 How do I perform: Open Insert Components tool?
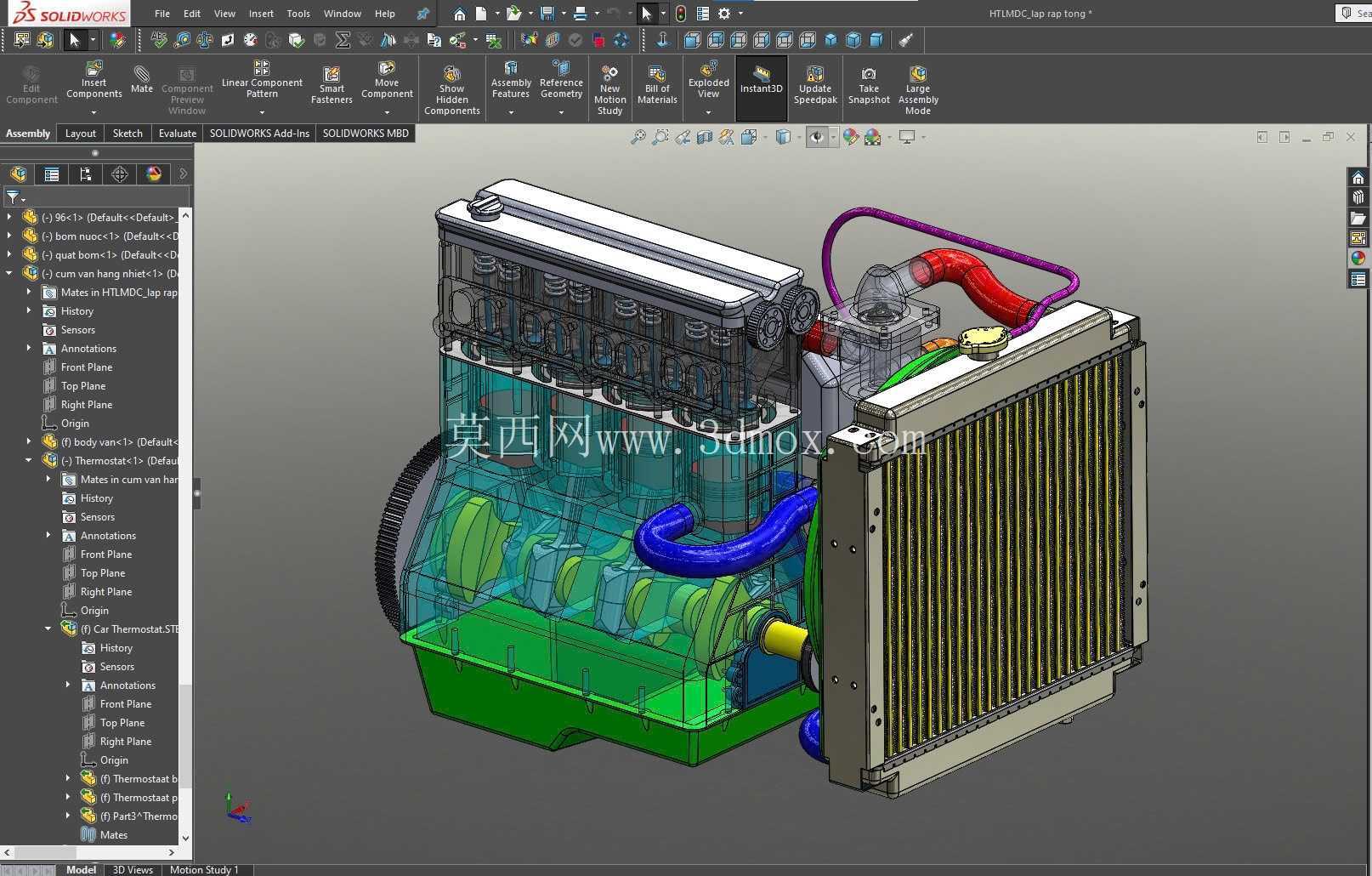coord(94,80)
